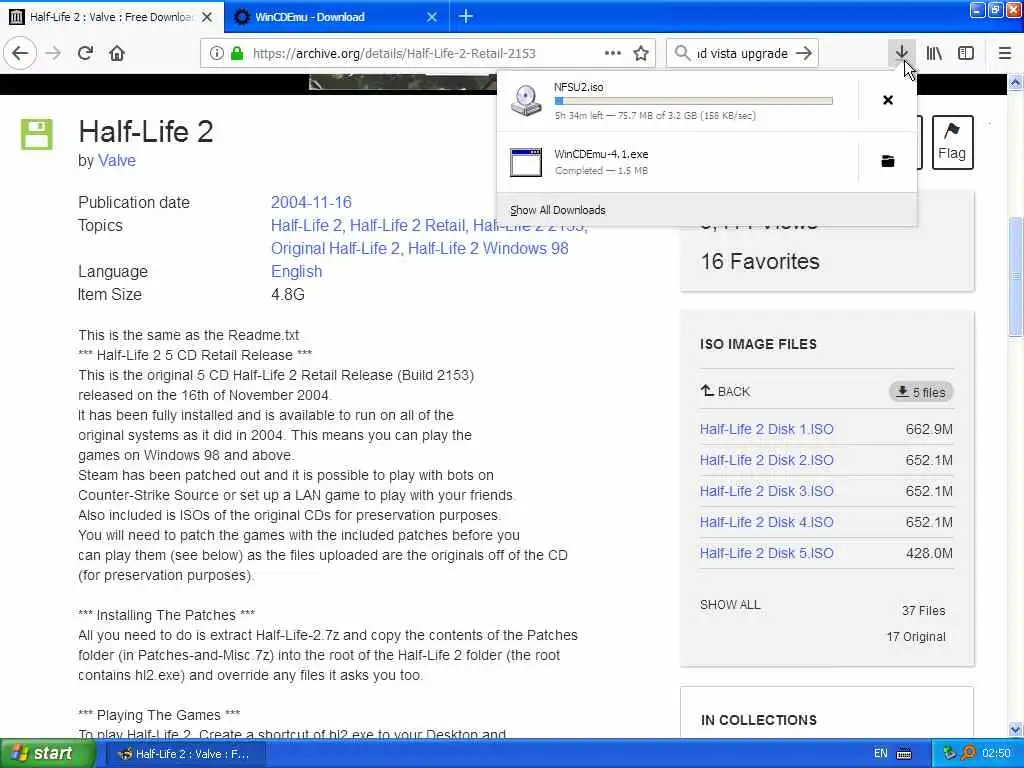Open the English language link
Screen dimensions: 1024x768
click(296, 271)
